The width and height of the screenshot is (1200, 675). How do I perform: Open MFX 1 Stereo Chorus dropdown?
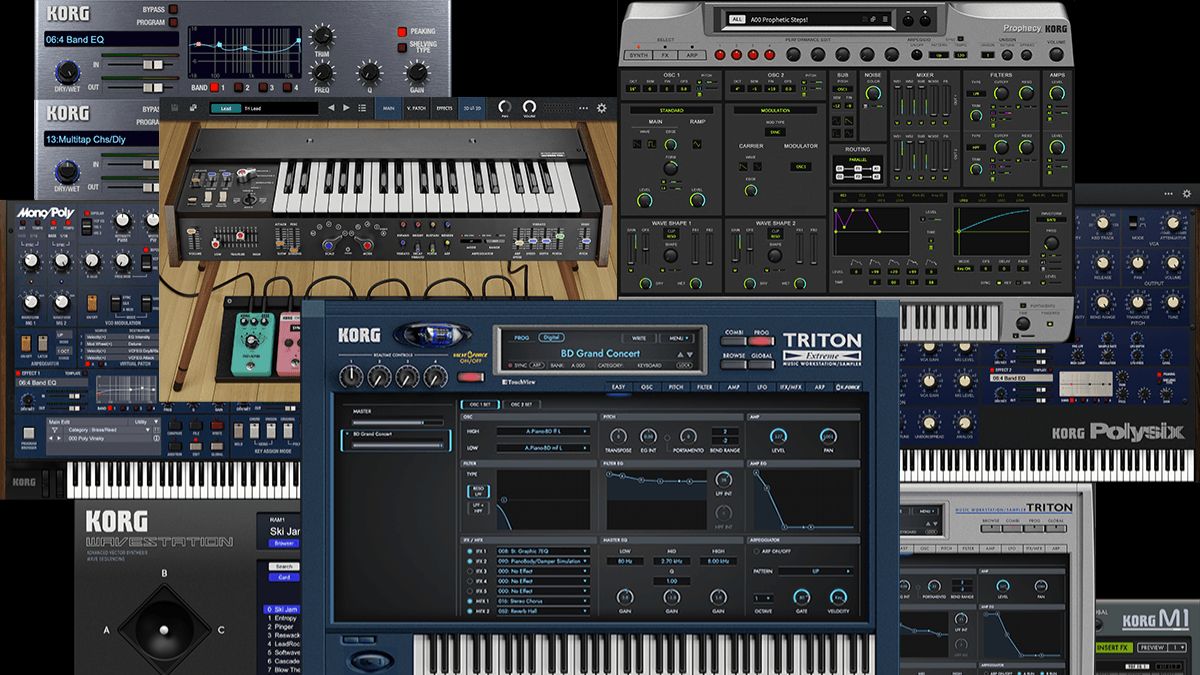pyautogui.click(x=543, y=600)
